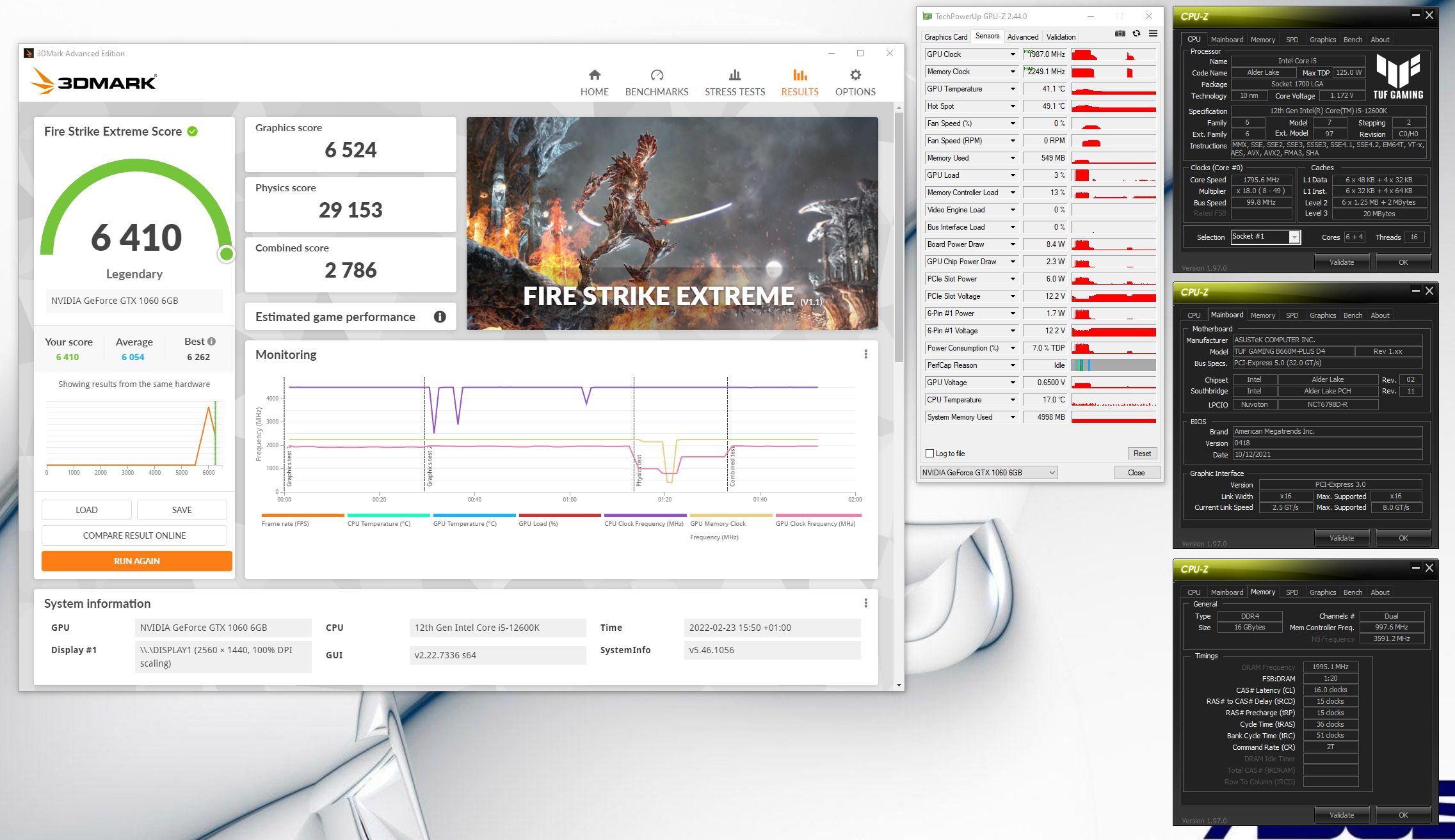Image resolution: width=1455 pixels, height=840 pixels.
Task: Open 3DMark Options gear
Action: click(x=855, y=83)
